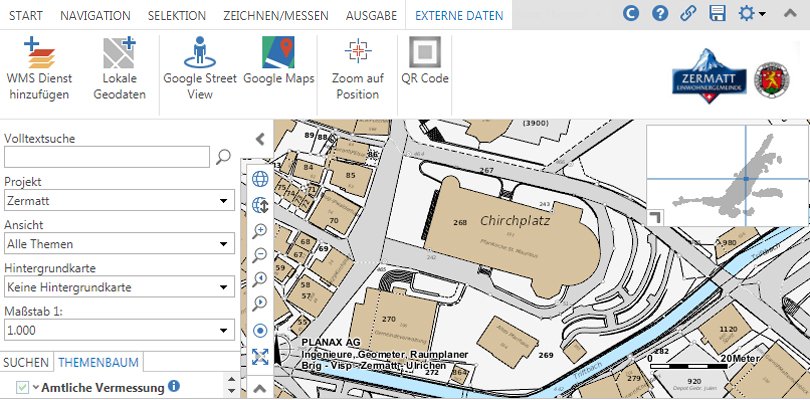Click the help question mark button

point(659,14)
